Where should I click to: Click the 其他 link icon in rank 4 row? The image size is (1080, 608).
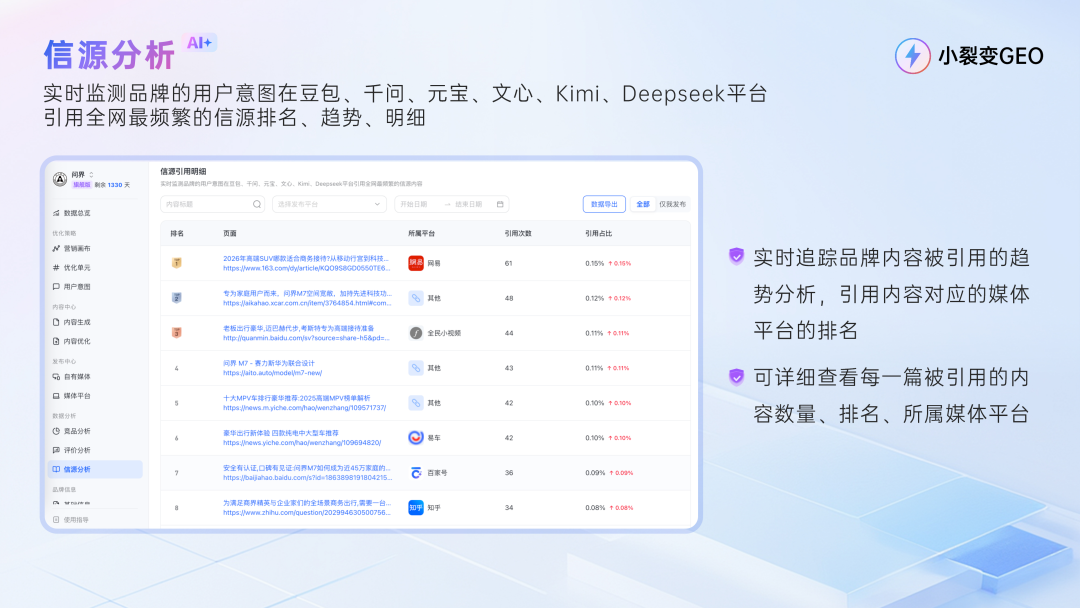[x=415, y=368]
